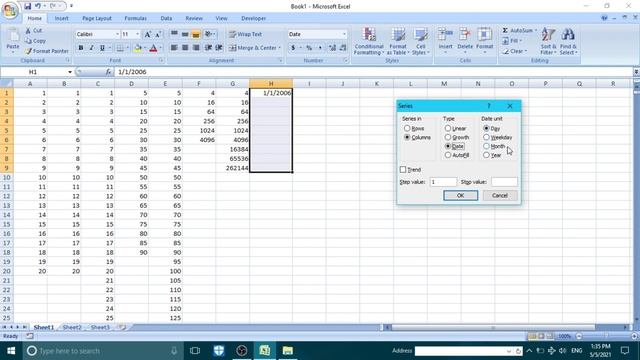Screen dimensions: 640x360
Task: Apply Fill Color bucket icon
Action: click(138, 48)
